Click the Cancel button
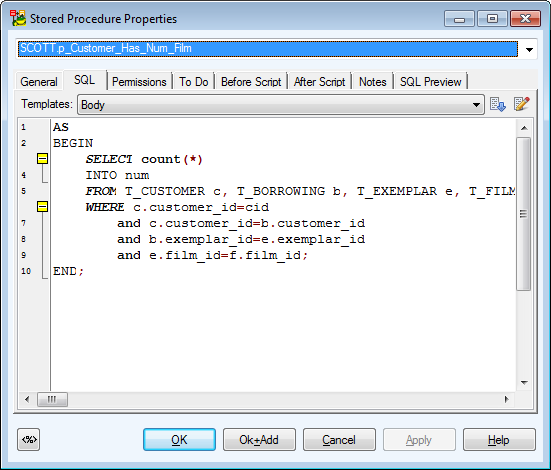551x470 pixels. [339, 439]
